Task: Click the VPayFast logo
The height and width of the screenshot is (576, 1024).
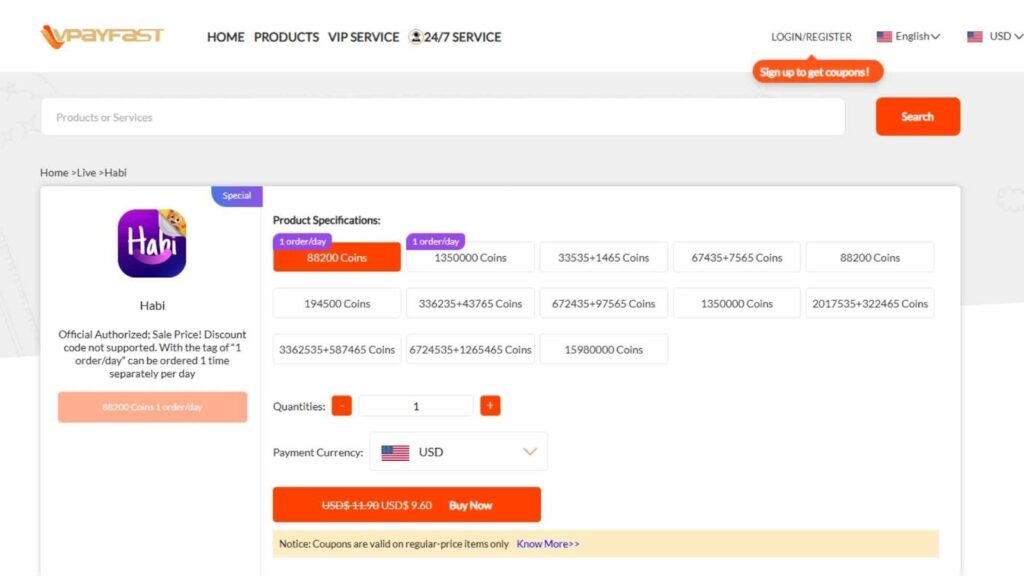Action: click(x=100, y=36)
